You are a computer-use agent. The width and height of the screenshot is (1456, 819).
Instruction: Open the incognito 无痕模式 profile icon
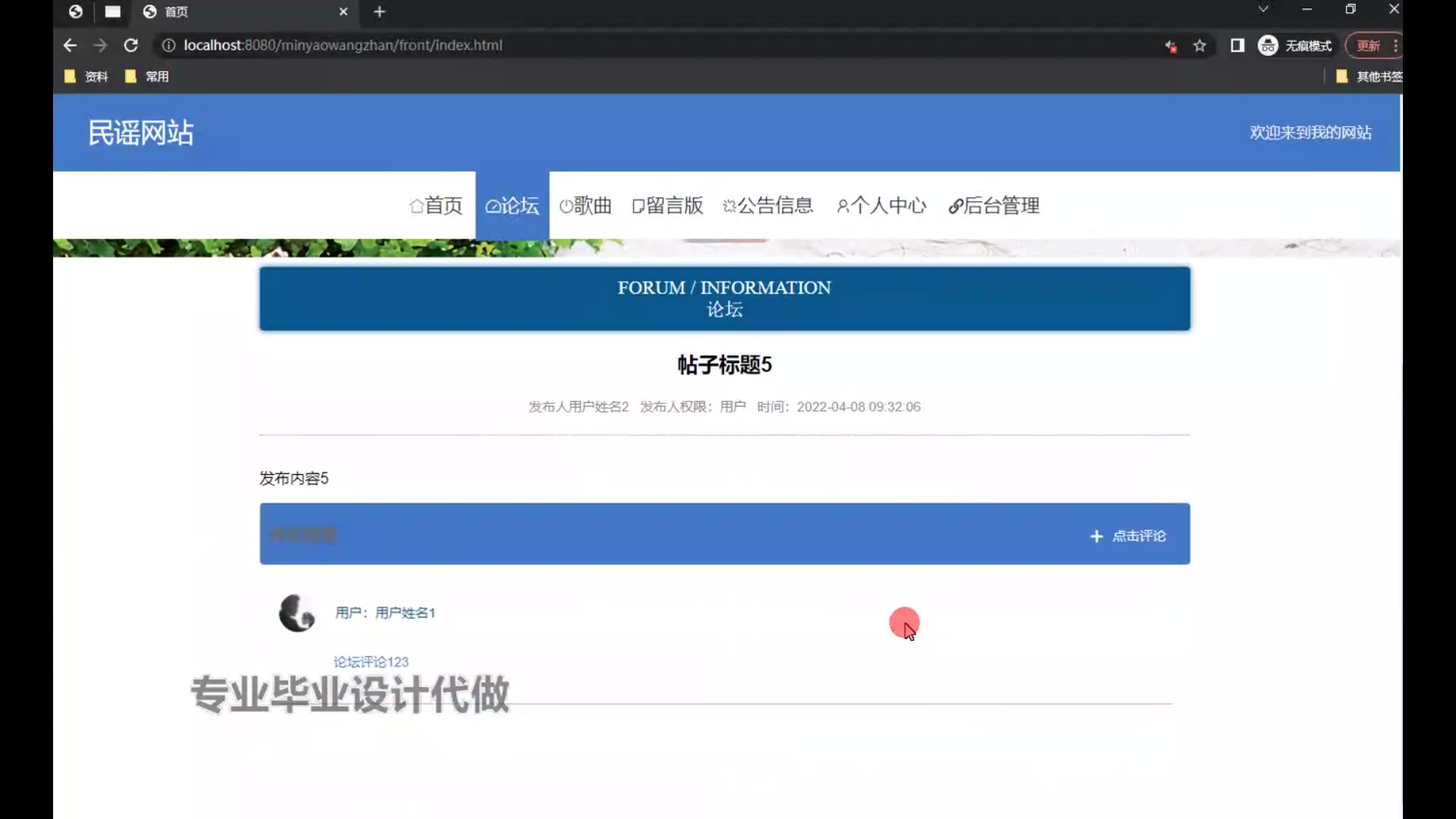[x=1268, y=45]
